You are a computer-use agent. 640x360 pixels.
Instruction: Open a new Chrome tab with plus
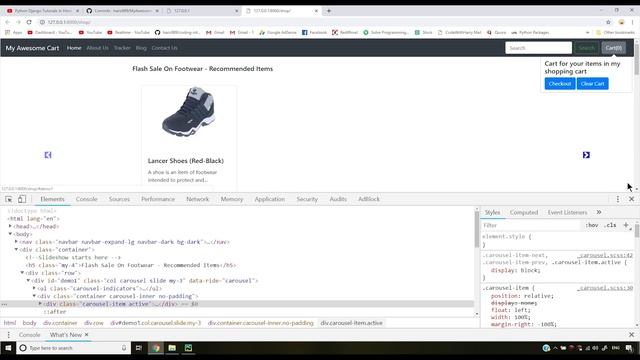click(329, 11)
